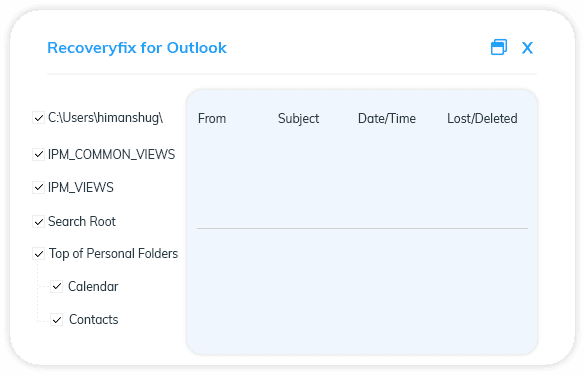585x375 pixels.
Task: Select the Search Root folder label
Action: 82,222
